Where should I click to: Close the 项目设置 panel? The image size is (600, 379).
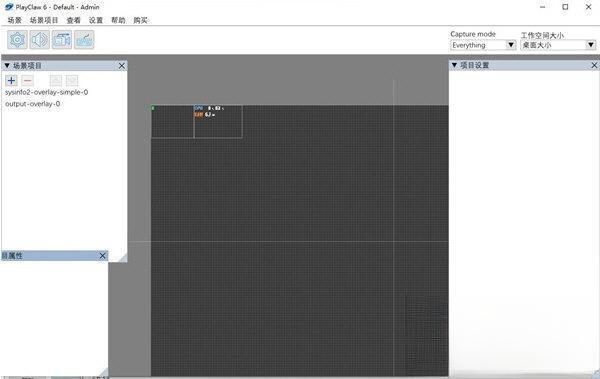tap(594, 65)
